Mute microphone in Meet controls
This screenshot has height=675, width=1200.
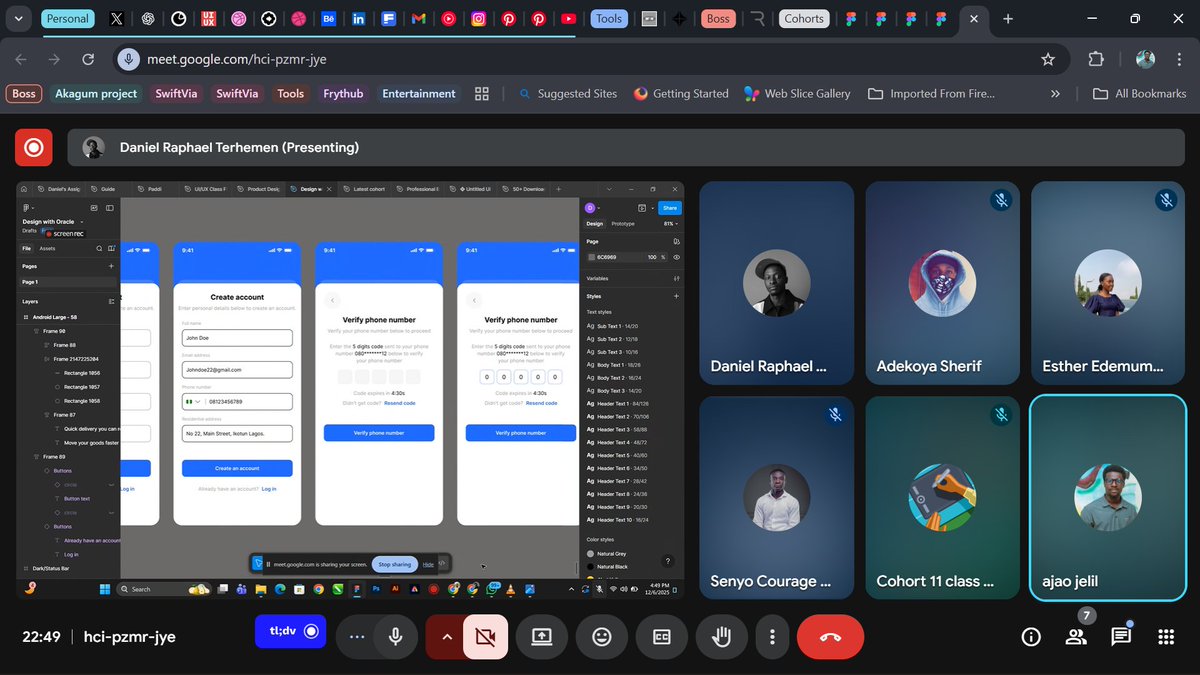click(396, 636)
